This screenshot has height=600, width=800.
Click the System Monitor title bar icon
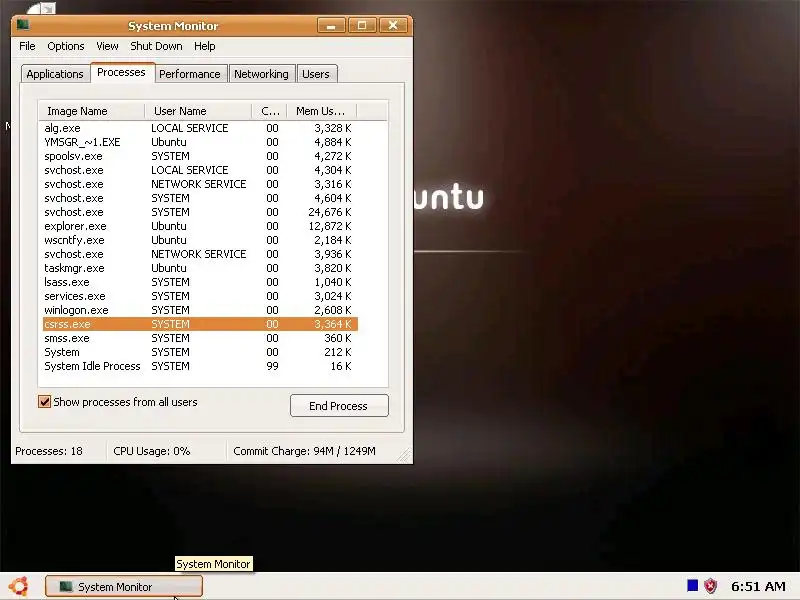[x=23, y=25]
